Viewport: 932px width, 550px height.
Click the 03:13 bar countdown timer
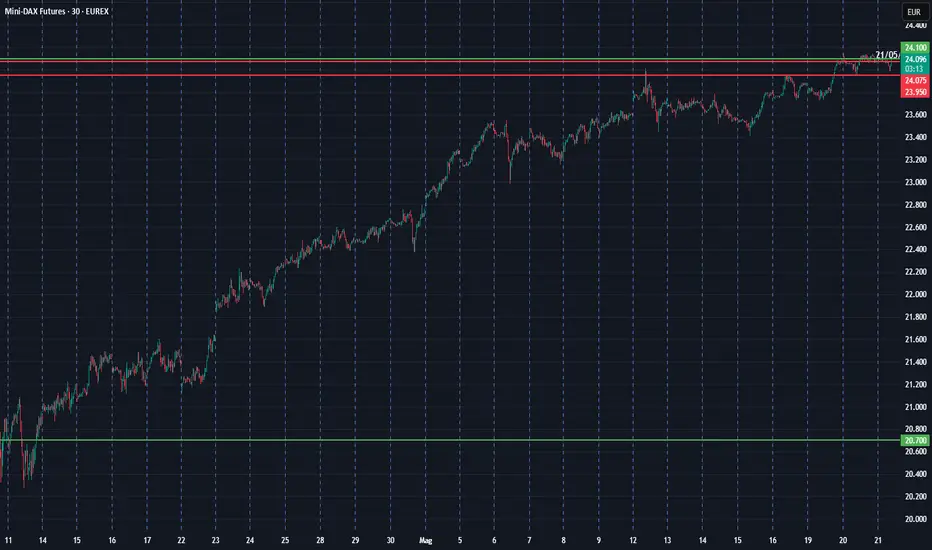pos(914,69)
